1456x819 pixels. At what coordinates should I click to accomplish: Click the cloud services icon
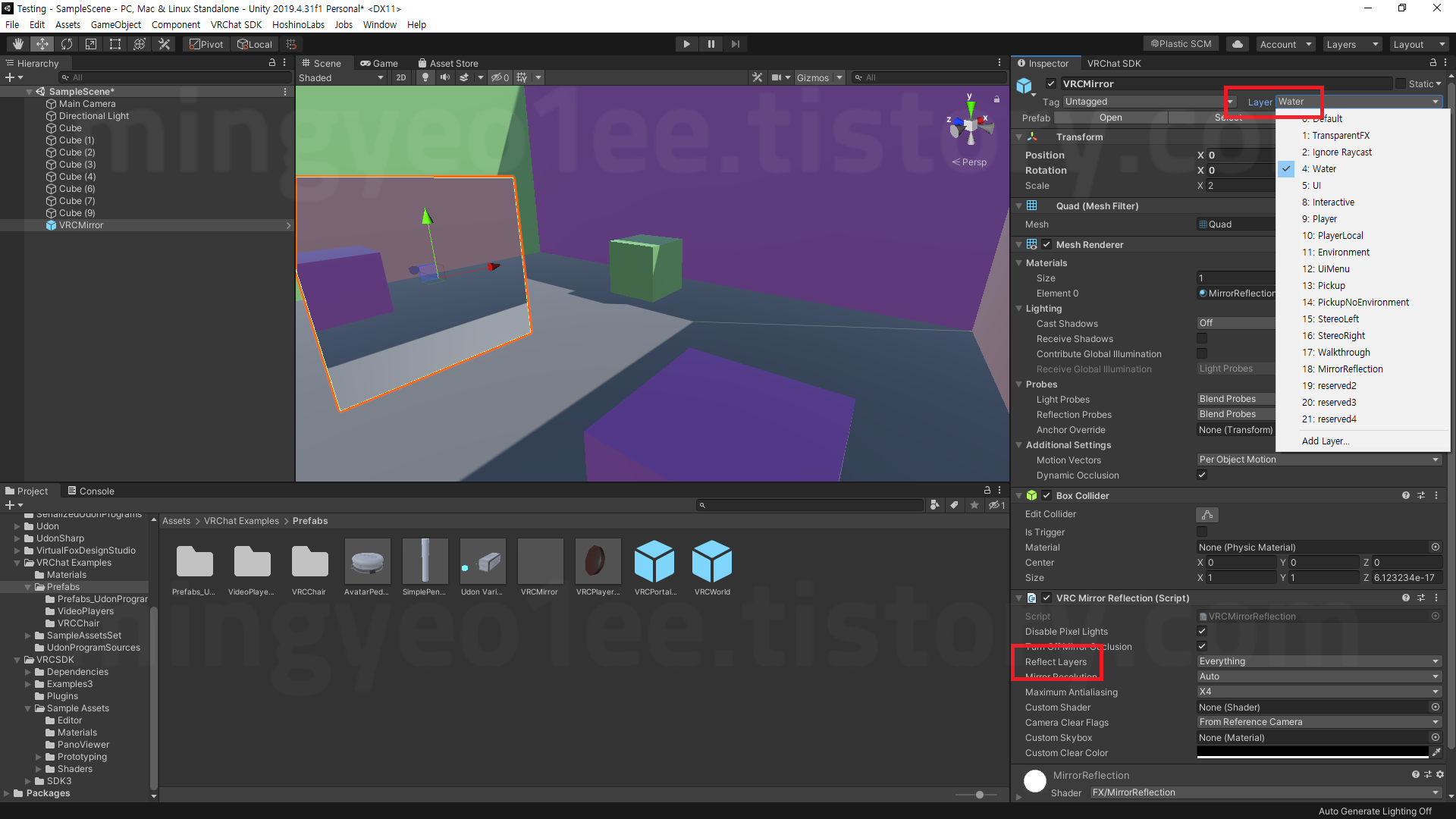click(1238, 44)
